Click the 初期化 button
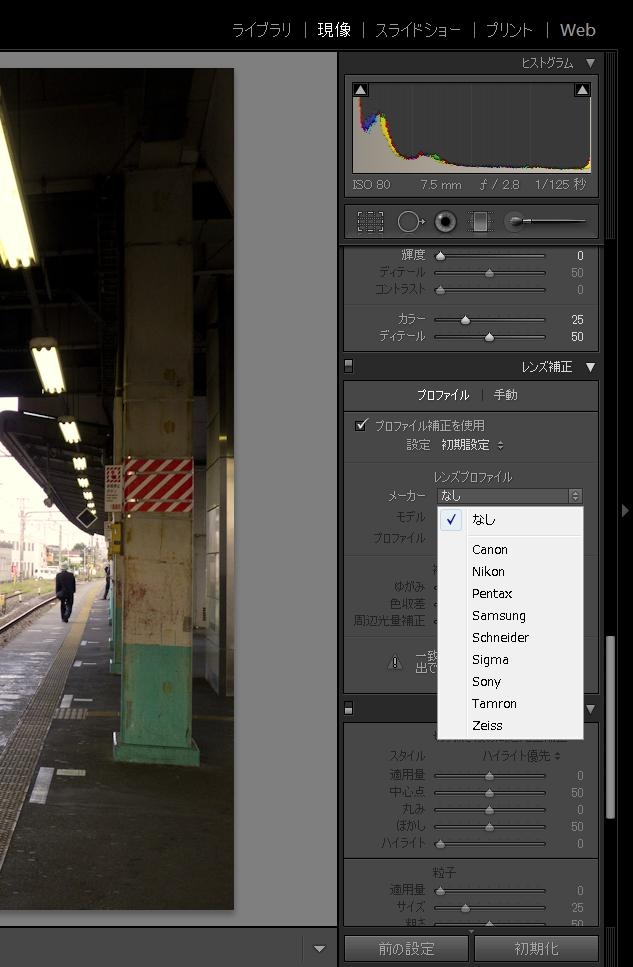Viewport: 633px width, 967px height. [x=536, y=948]
